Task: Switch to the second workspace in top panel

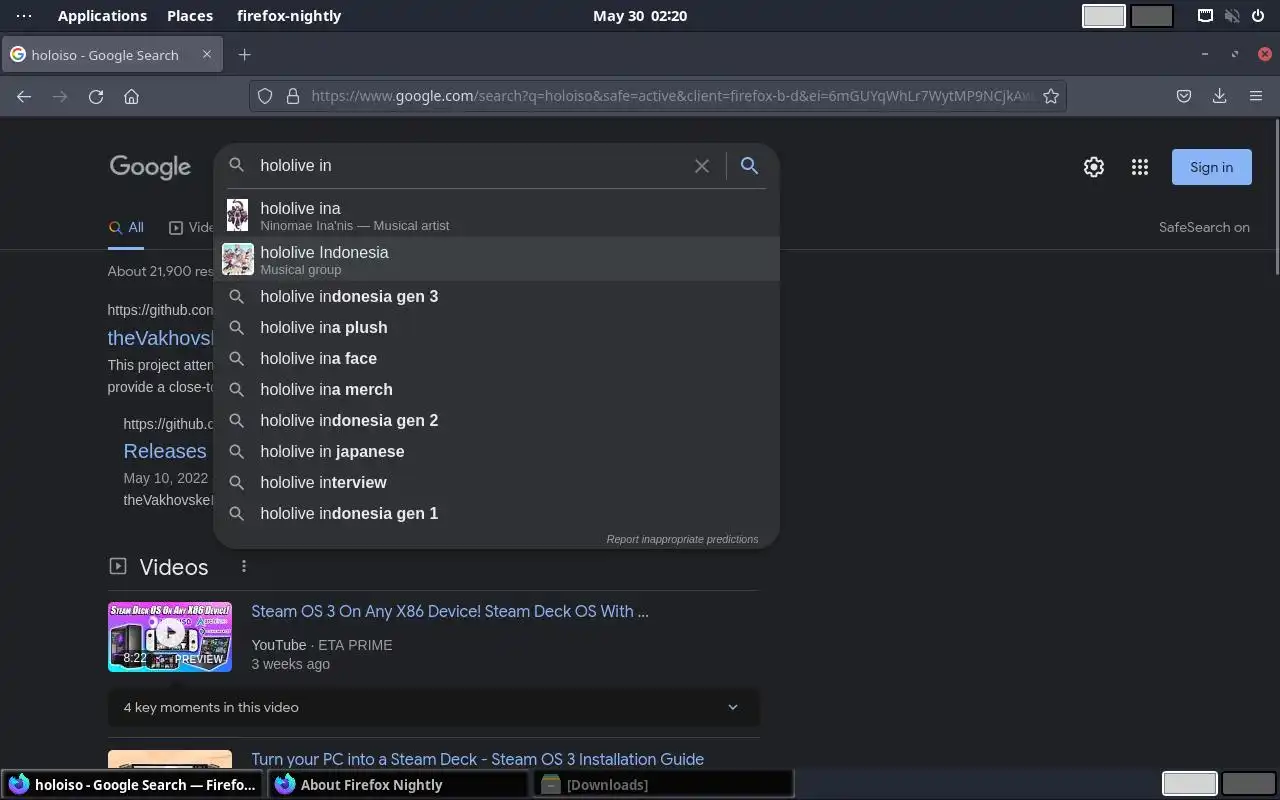Action: click(x=1152, y=15)
